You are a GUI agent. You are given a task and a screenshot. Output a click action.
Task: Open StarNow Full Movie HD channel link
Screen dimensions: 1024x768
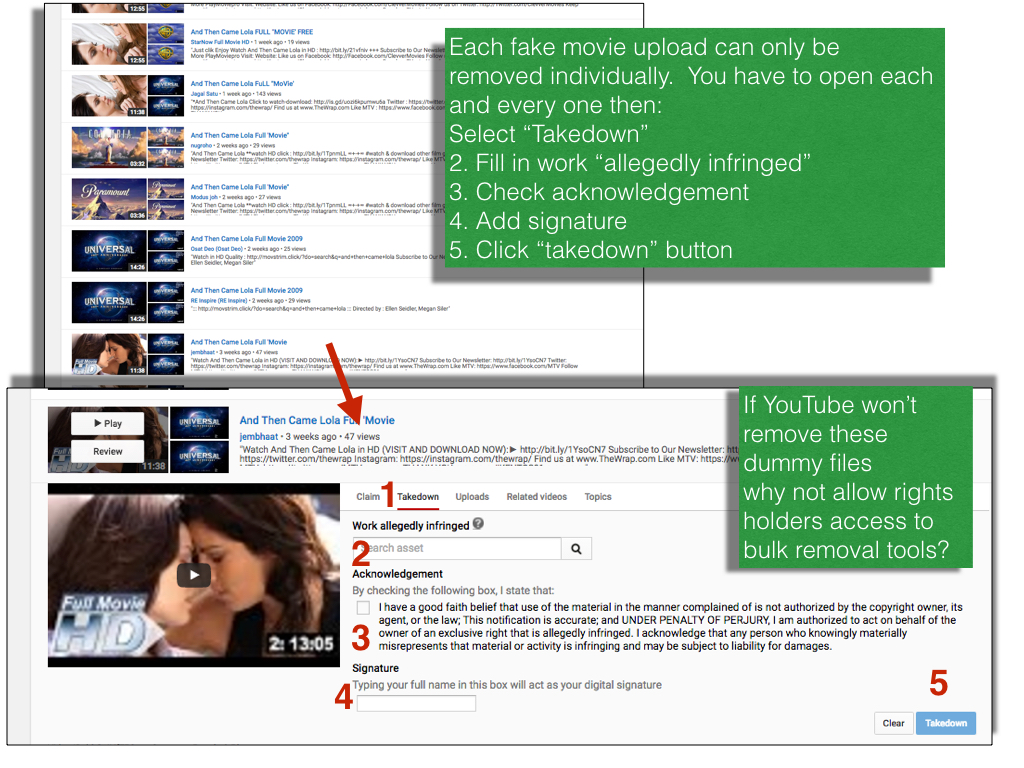click(219, 42)
